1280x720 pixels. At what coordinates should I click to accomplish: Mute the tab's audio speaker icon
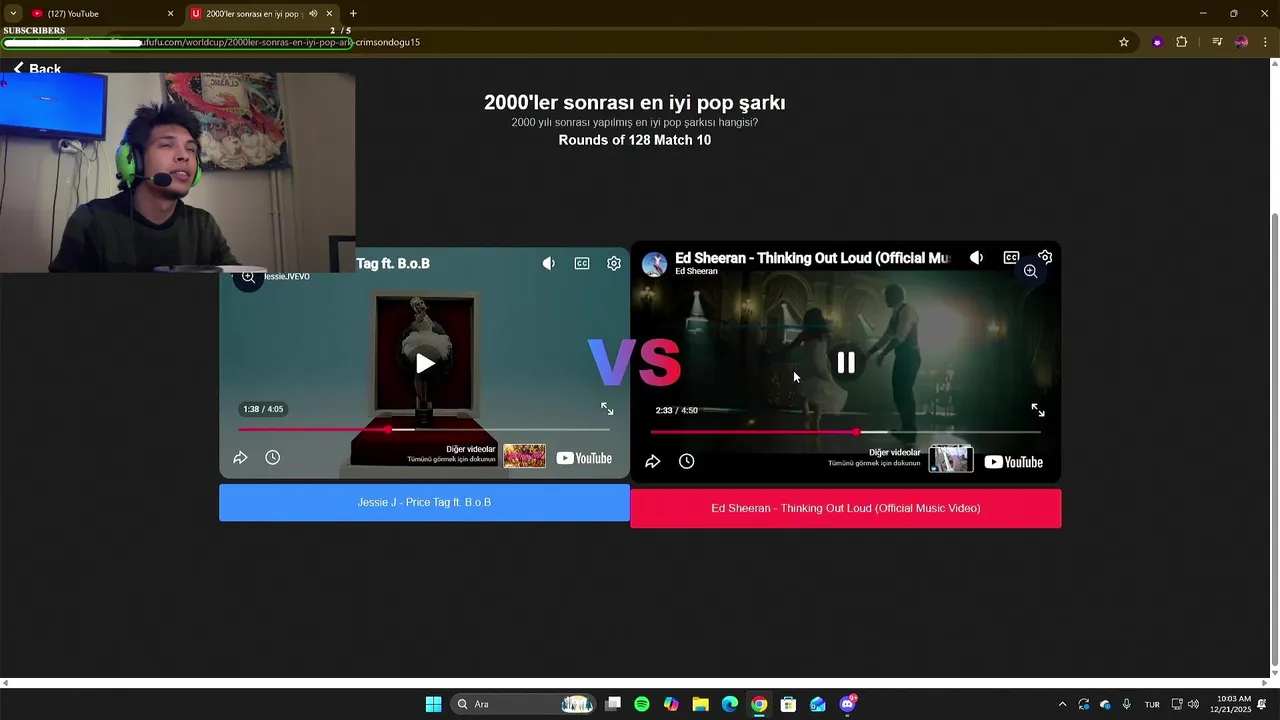[x=313, y=14]
